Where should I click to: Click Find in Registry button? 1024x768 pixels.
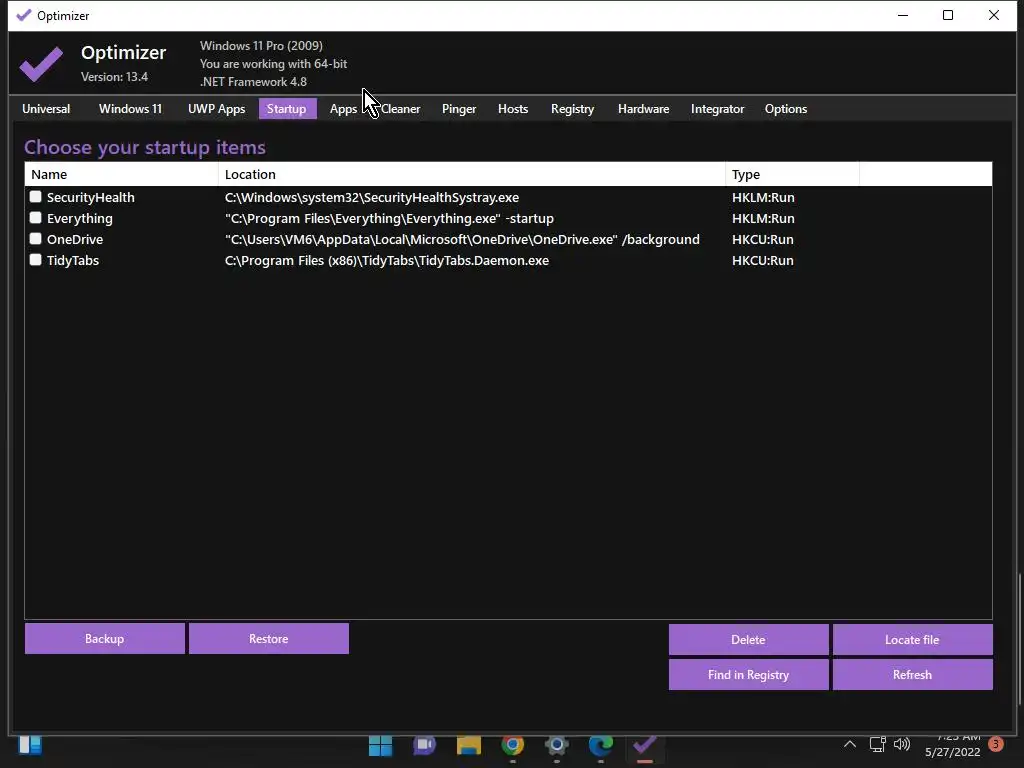[x=748, y=675]
